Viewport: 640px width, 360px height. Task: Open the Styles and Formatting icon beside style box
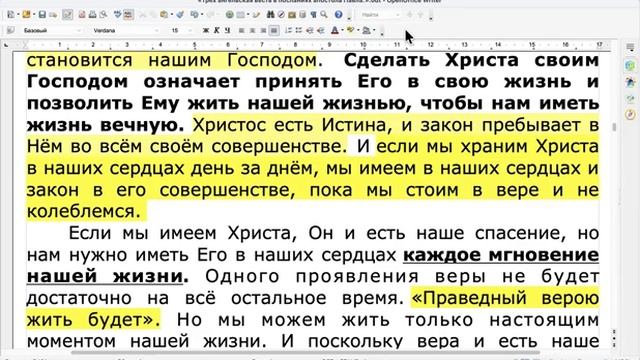pyautogui.click(x=11, y=30)
